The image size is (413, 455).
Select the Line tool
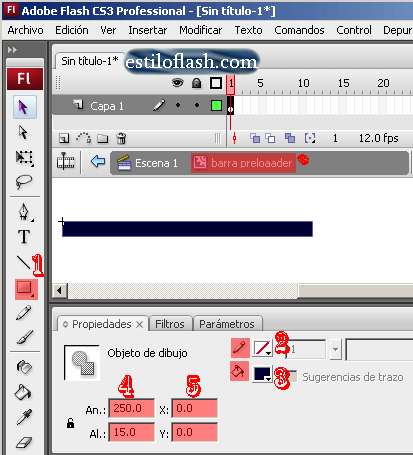[23, 263]
